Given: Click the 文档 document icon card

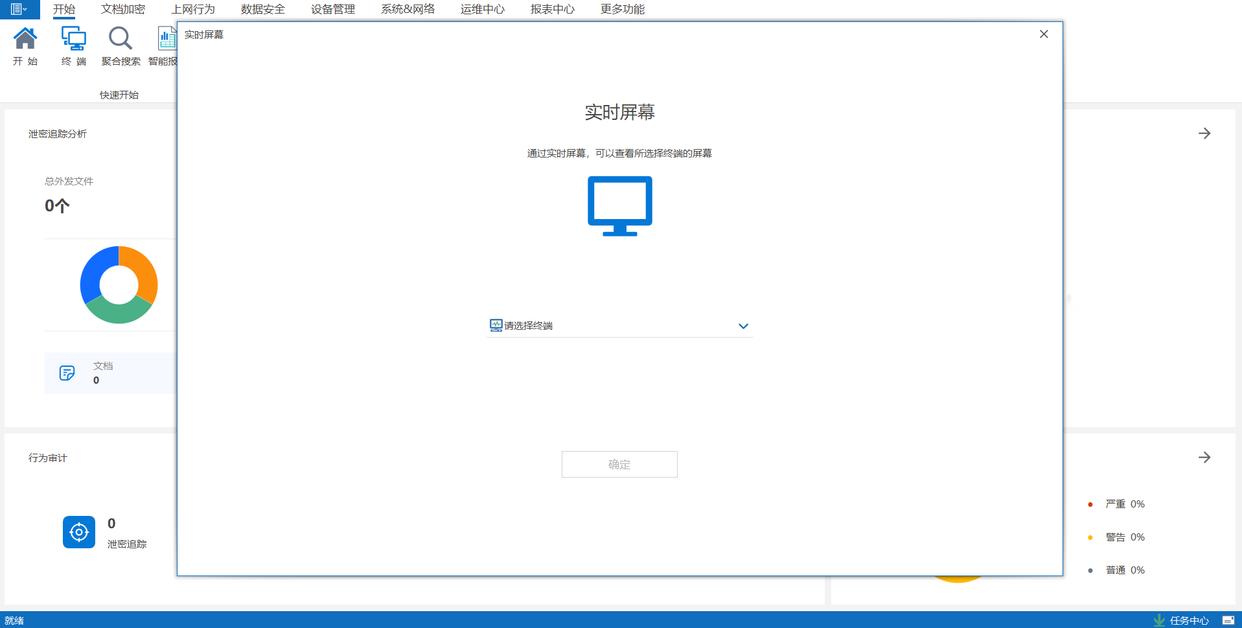Looking at the screenshot, I should coord(110,373).
